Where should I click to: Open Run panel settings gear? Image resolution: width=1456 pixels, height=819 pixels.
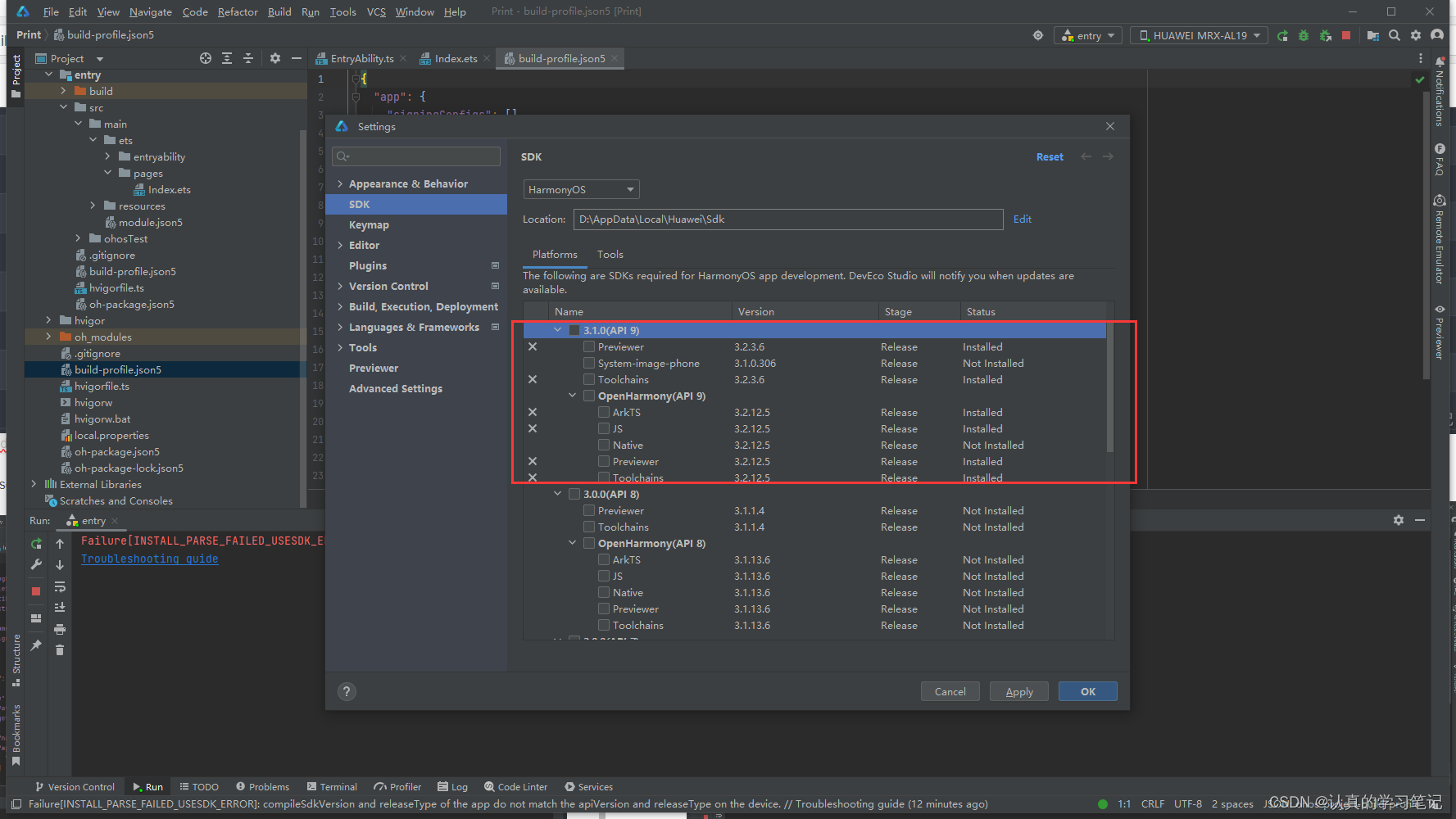tap(1399, 520)
